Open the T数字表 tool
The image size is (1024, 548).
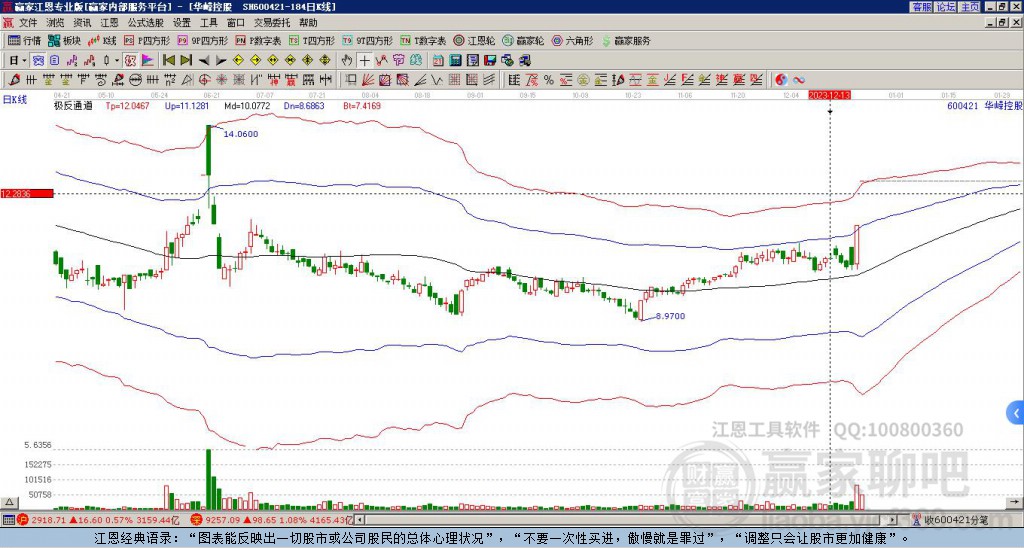[x=423, y=40]
